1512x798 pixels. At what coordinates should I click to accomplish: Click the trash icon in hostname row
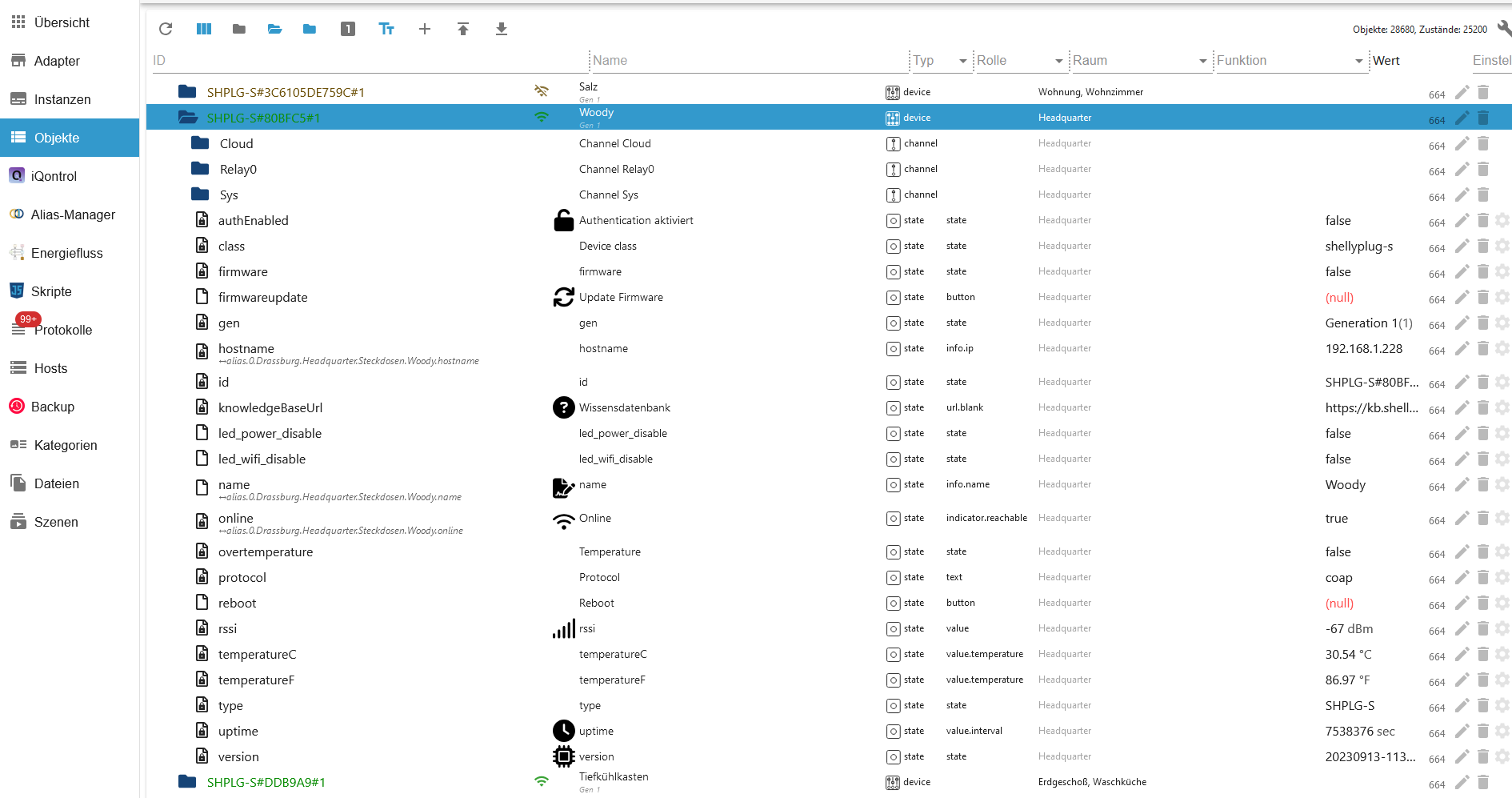coord(1482,349)
